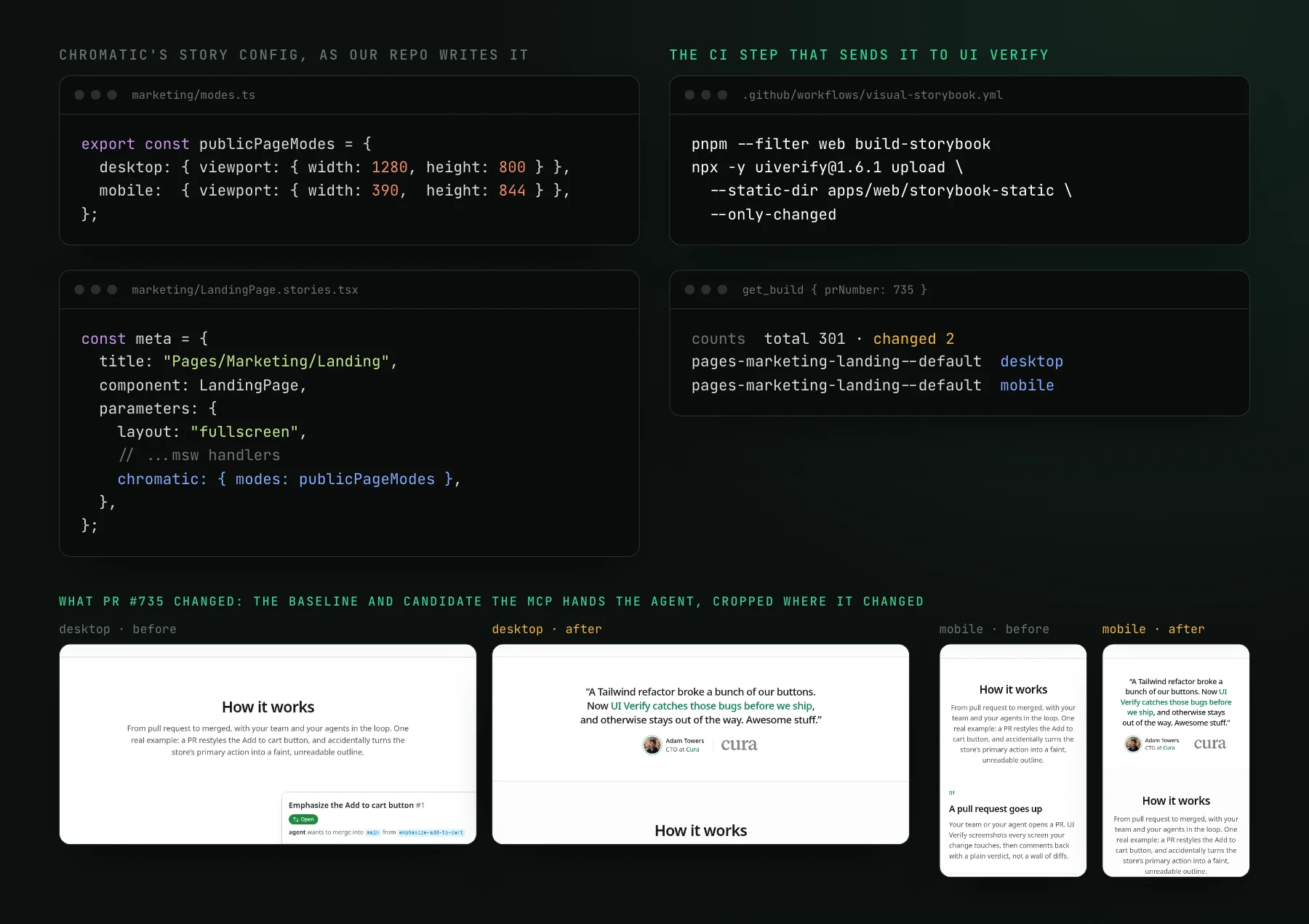This screenshot has height=924, width=1309.
Task: Click the 'mobile · after' label
Action: point(1153,629)
